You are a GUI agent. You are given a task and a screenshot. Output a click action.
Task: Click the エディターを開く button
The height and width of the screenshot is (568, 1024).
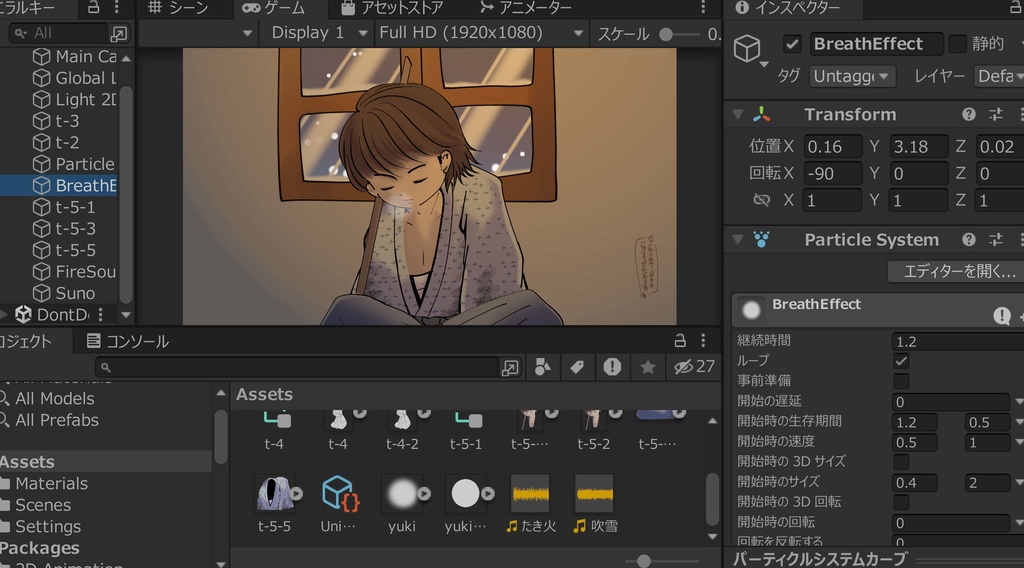click(956, 271)
